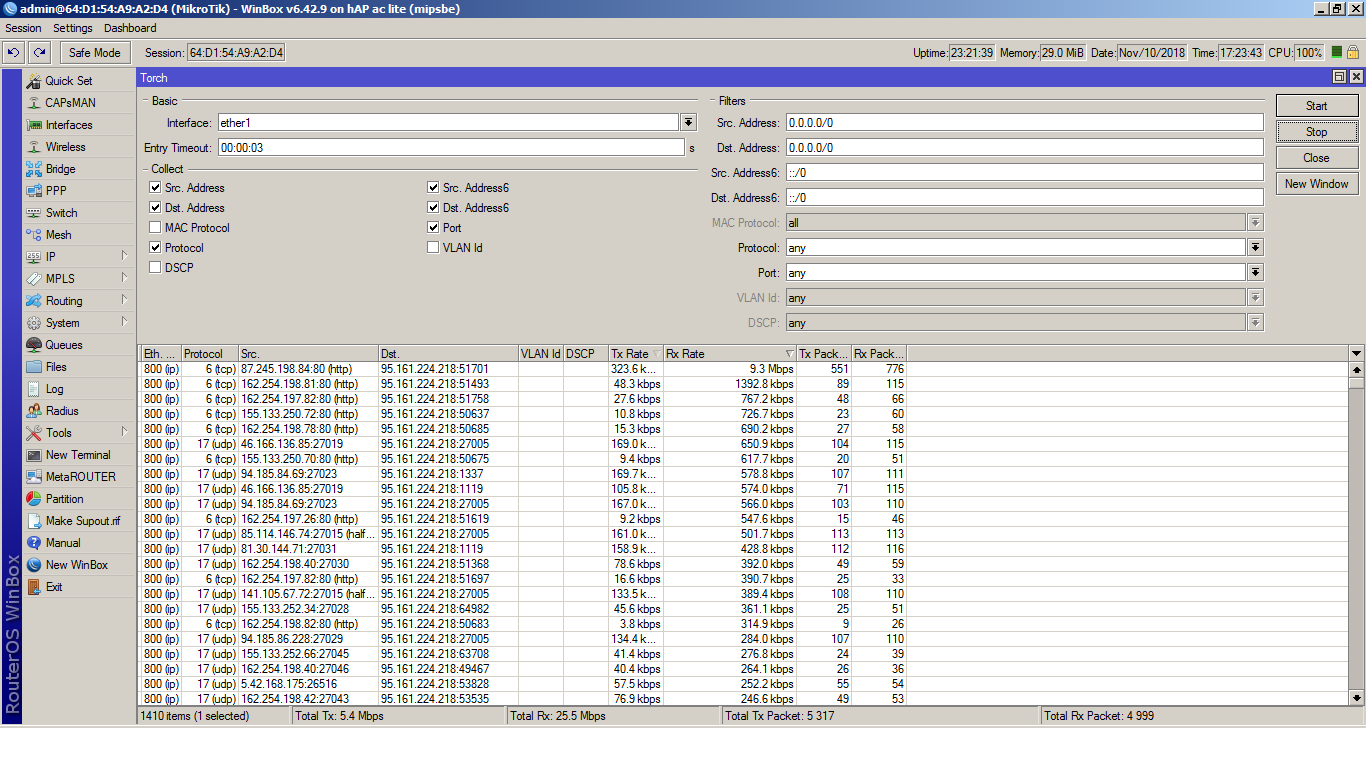
Task: Open Interfaces in sidebar
Action: pyautogui.click(x=68, y=125)
